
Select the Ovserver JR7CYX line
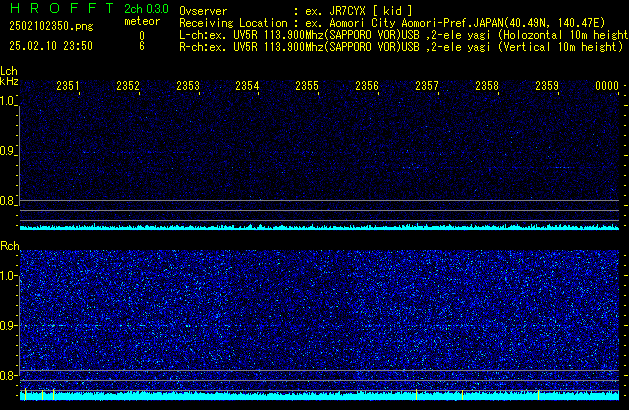point(296,11)
